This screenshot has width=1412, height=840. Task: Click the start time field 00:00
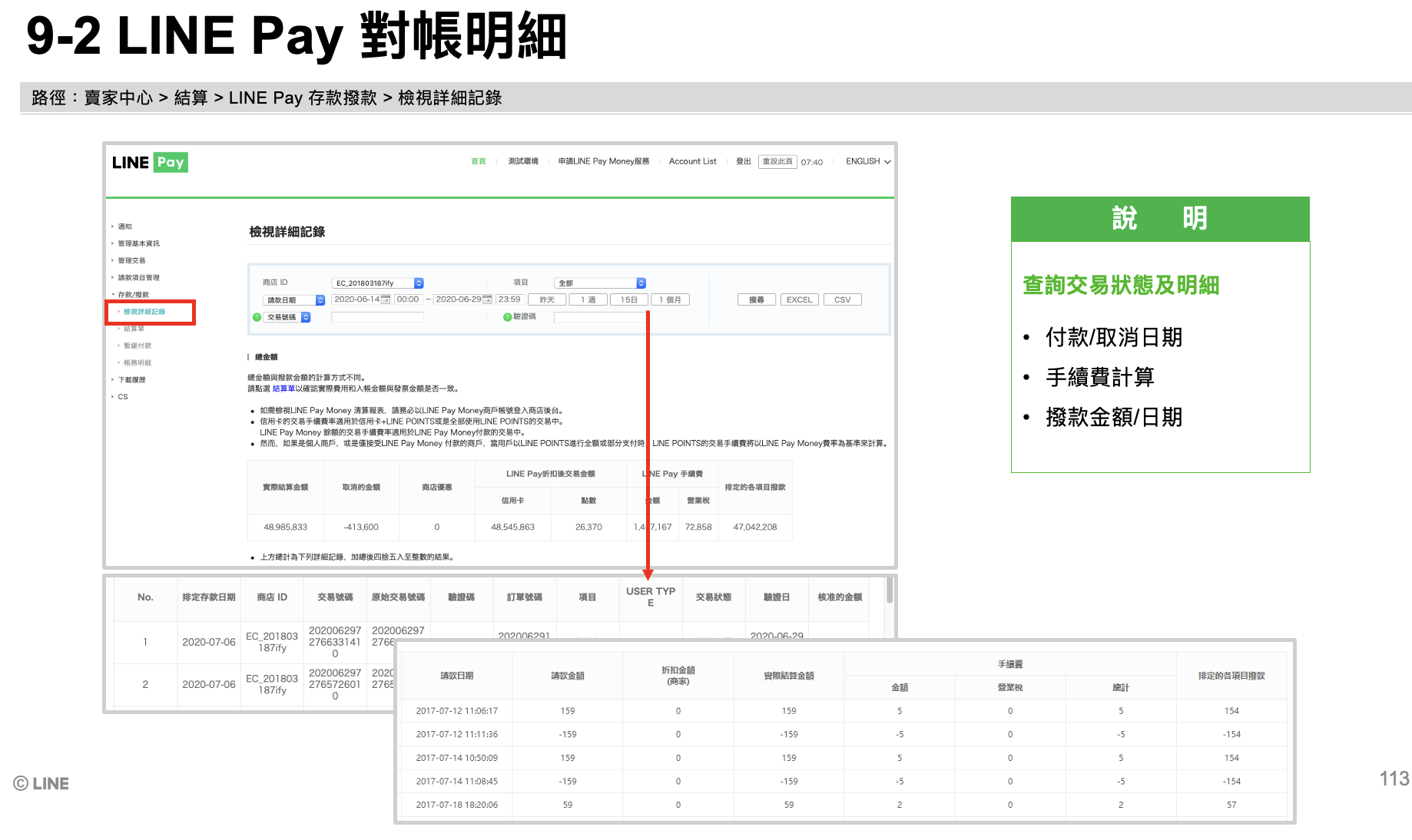point(408,299)
